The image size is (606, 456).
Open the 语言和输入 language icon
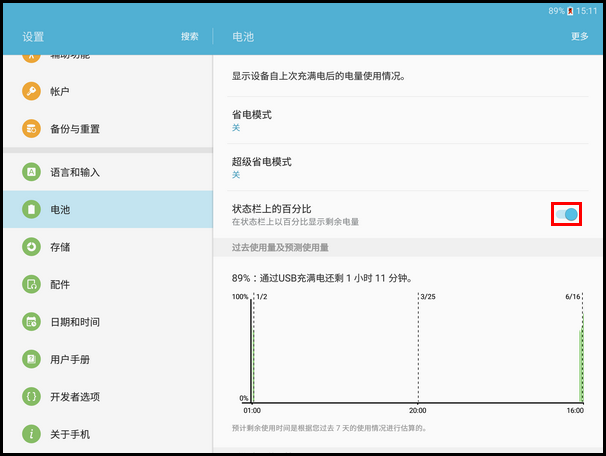(x=31, y=172)
